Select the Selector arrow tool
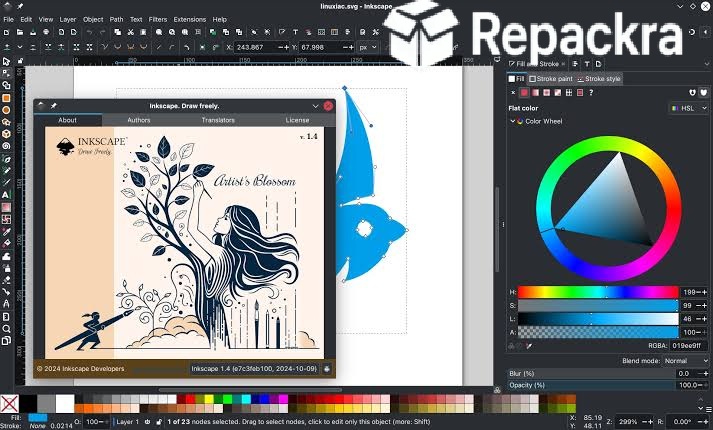The width and height of the screenshot is (713, 430). [6, 61]
